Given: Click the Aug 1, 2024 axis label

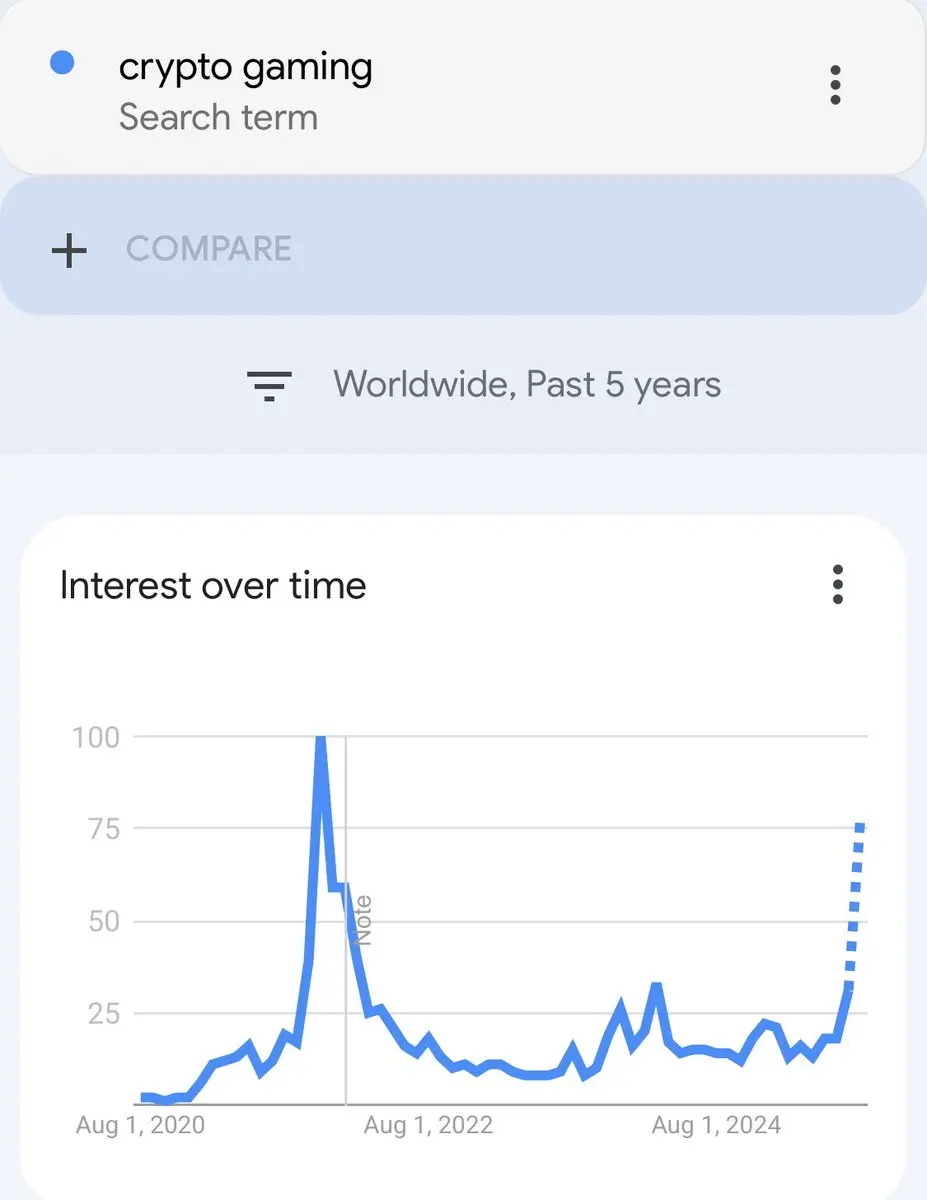Looking at the screenshot, I should tap(716, 1126).
